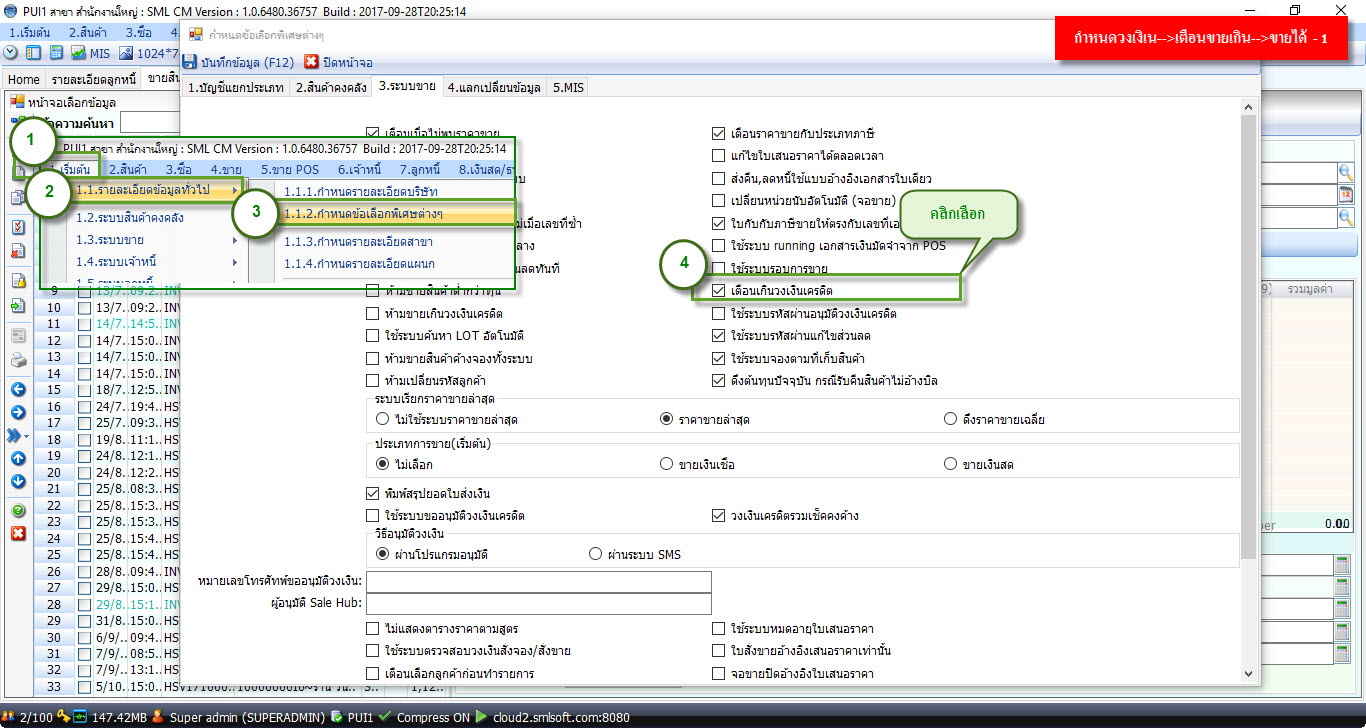Click the calendar icon beside the date field
1366x728 pixels.
(x=1345, y=194)
